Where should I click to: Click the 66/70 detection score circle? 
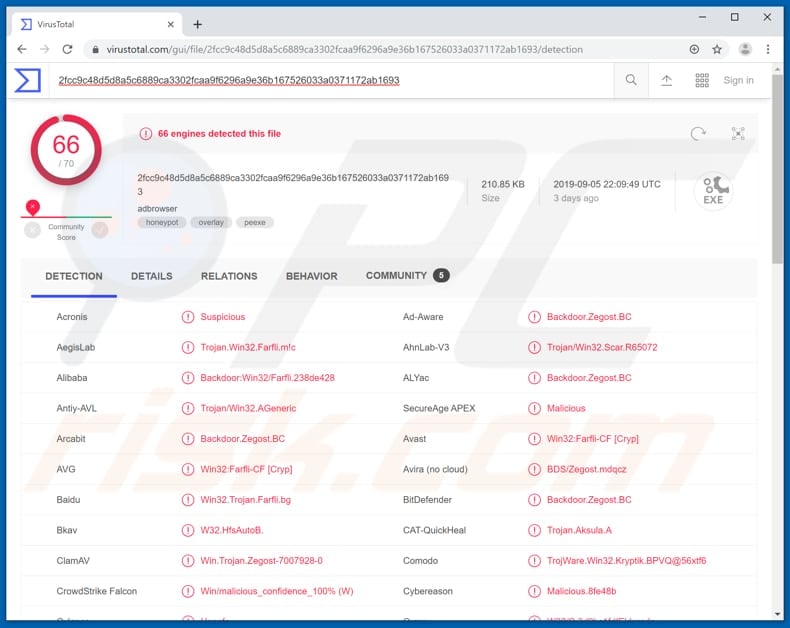(x=66, y=150)
